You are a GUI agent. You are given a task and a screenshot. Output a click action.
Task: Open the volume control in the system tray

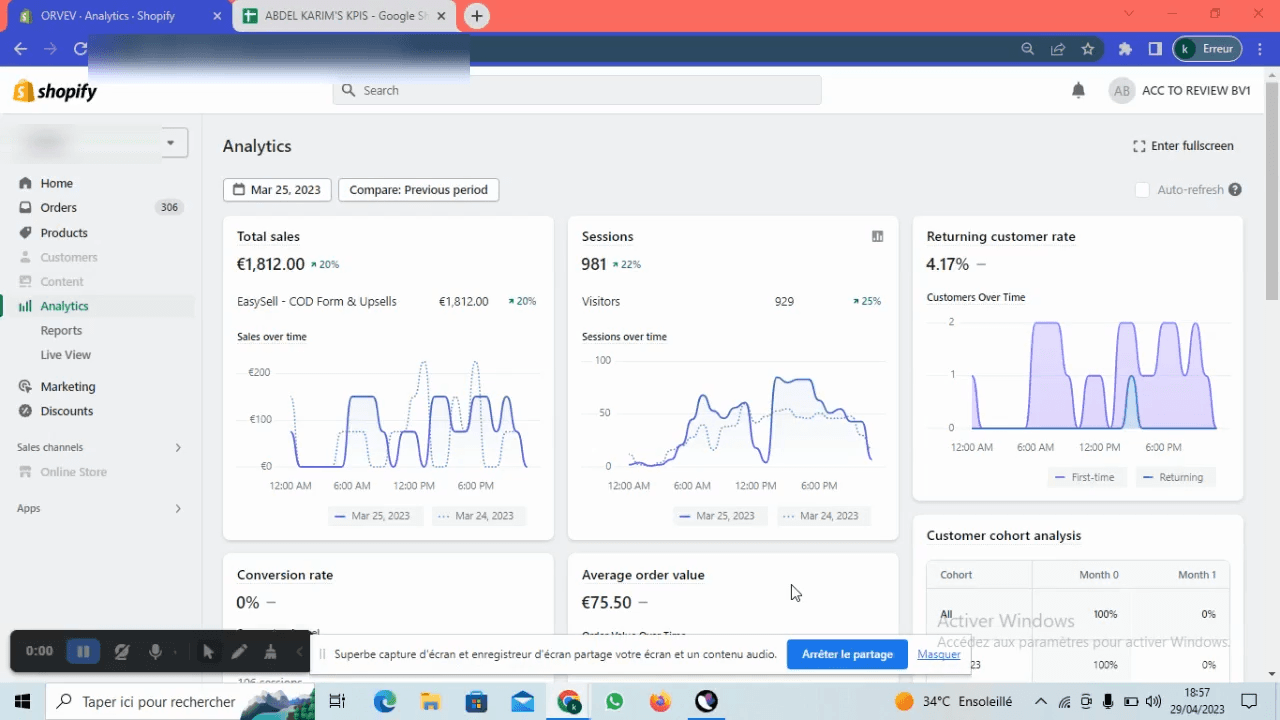[x=1153, y=701]
